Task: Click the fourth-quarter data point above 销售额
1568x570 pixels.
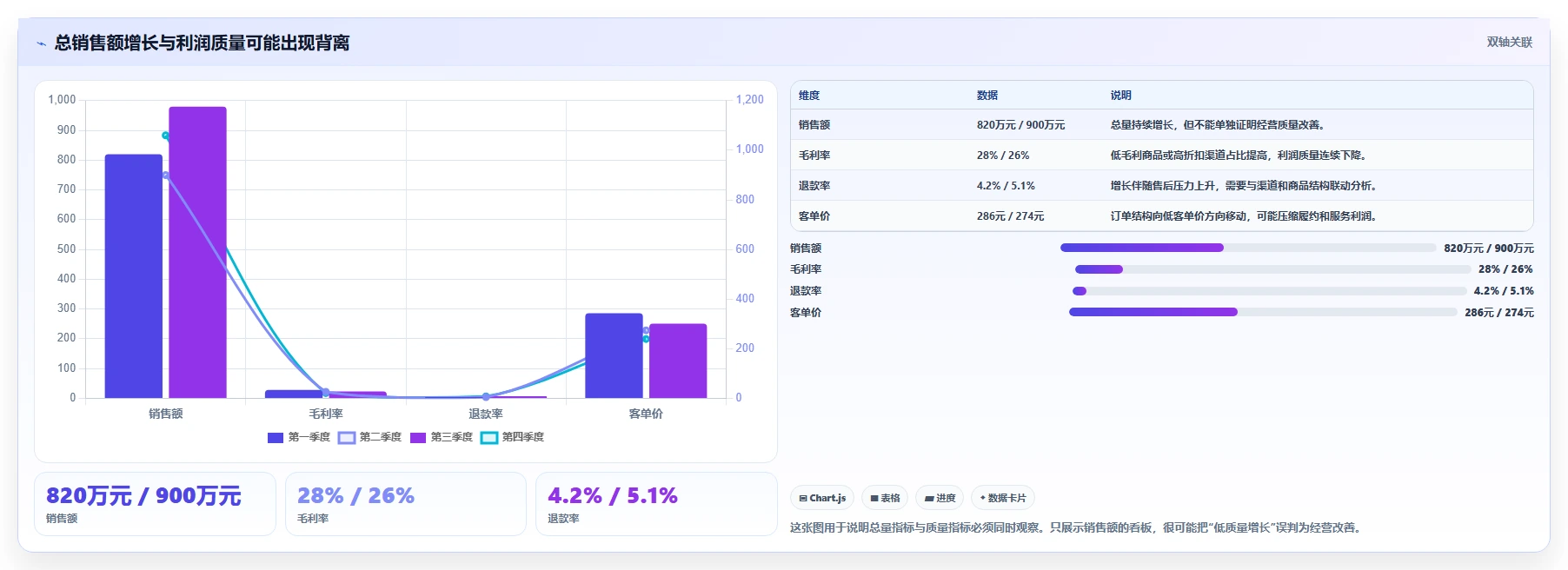Action: click(x=165, y=136)
